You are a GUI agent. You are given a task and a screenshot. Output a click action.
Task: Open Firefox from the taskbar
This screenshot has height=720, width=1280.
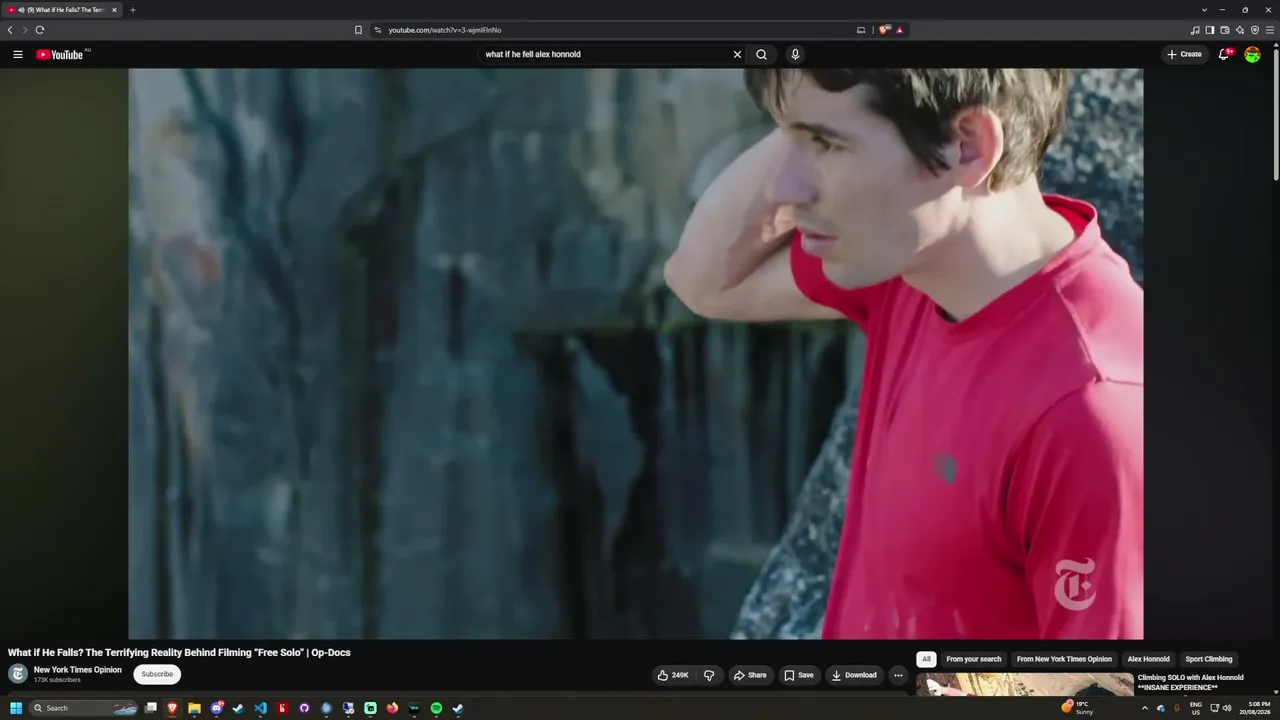[392, 708]
